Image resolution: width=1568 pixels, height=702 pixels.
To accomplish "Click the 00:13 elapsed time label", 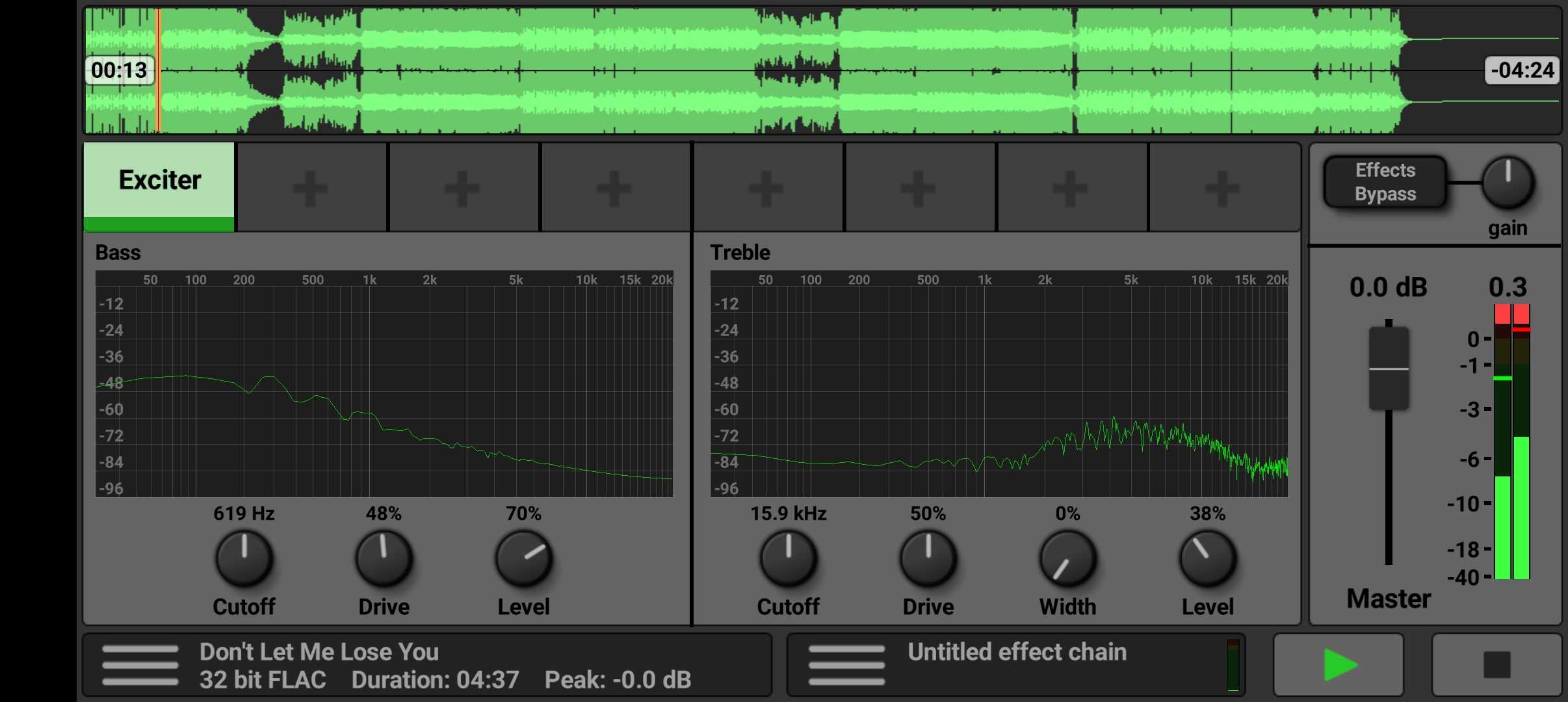I will (x=120, y=70).
